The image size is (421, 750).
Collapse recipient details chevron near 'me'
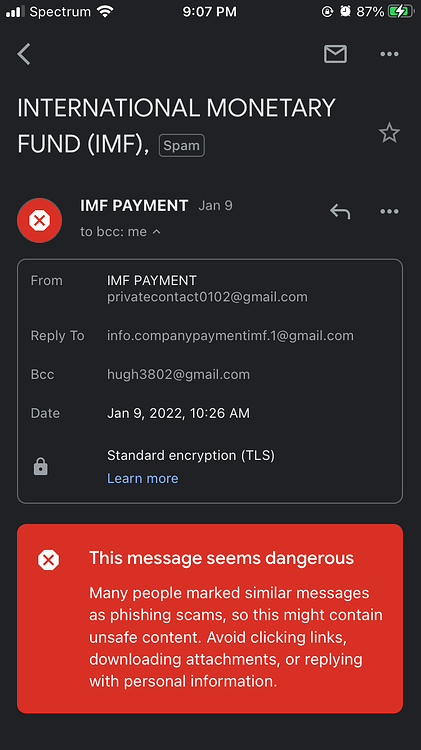(x=156, y=232)
